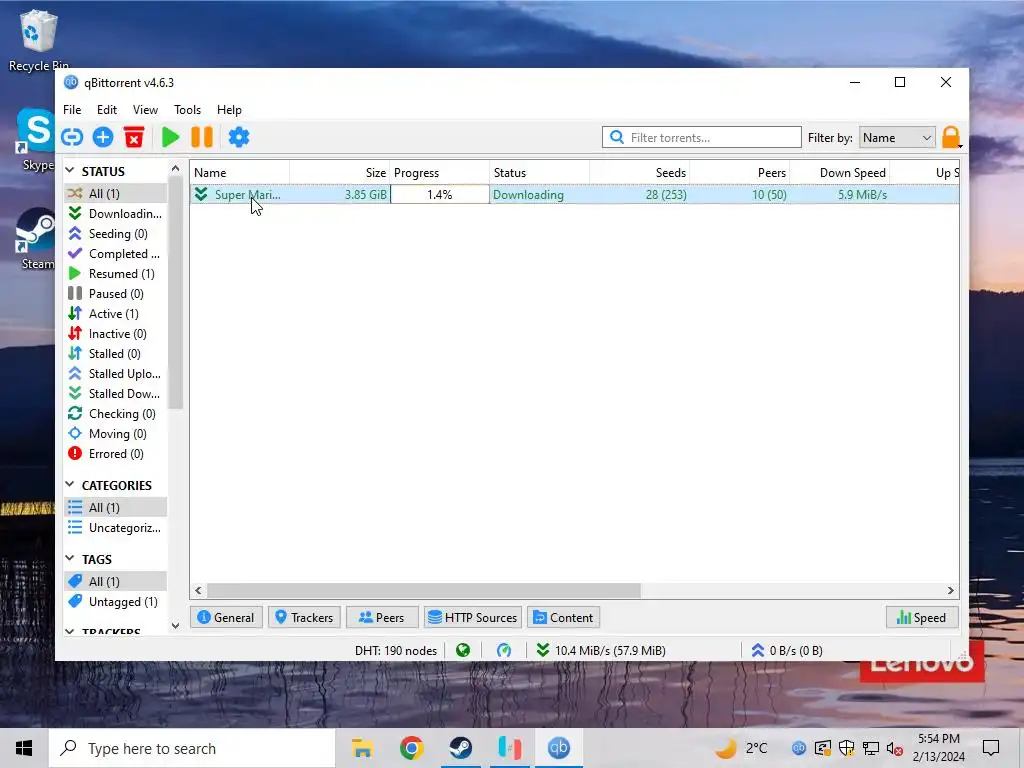
Task: Open the Filter by Name dropdown
Action: click(x=897, y=138)
